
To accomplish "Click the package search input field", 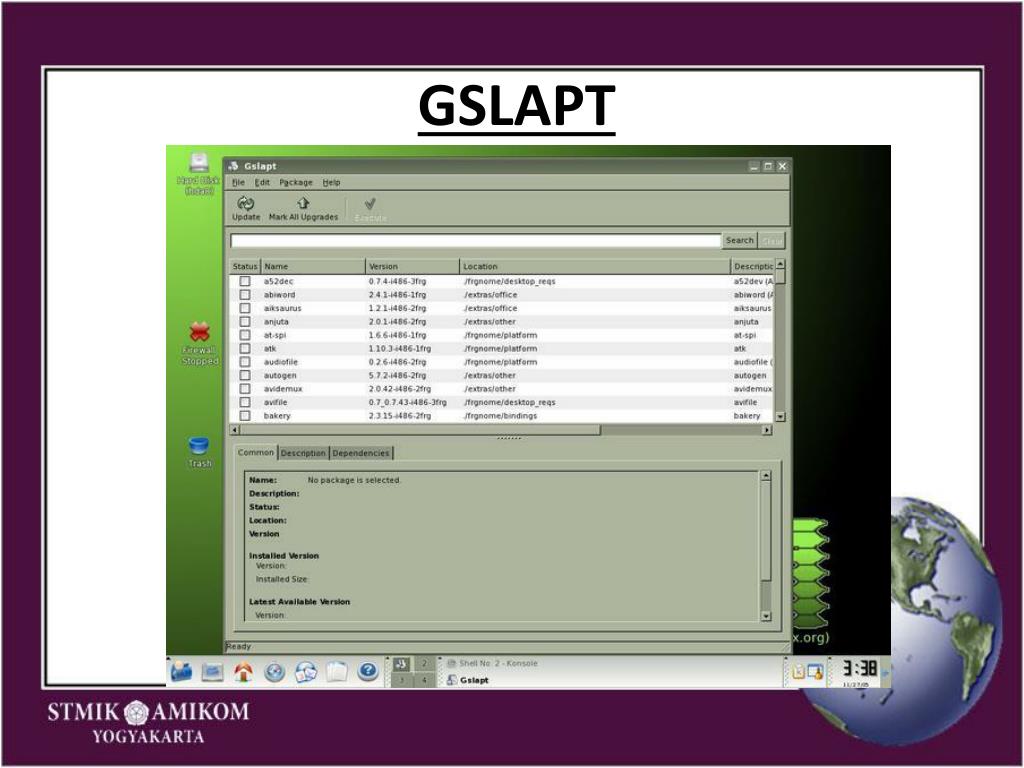I will (475, 240).
